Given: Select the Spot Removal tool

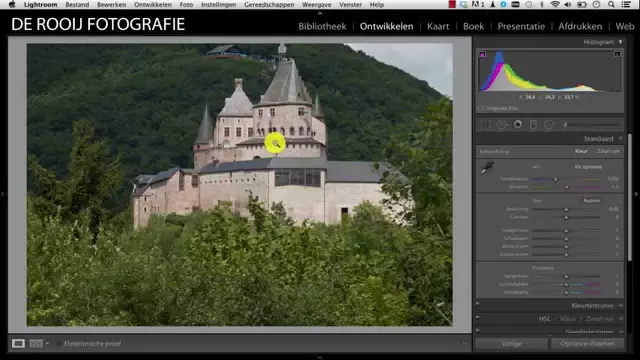Looking at the screenshot, I should coord(502,125).
